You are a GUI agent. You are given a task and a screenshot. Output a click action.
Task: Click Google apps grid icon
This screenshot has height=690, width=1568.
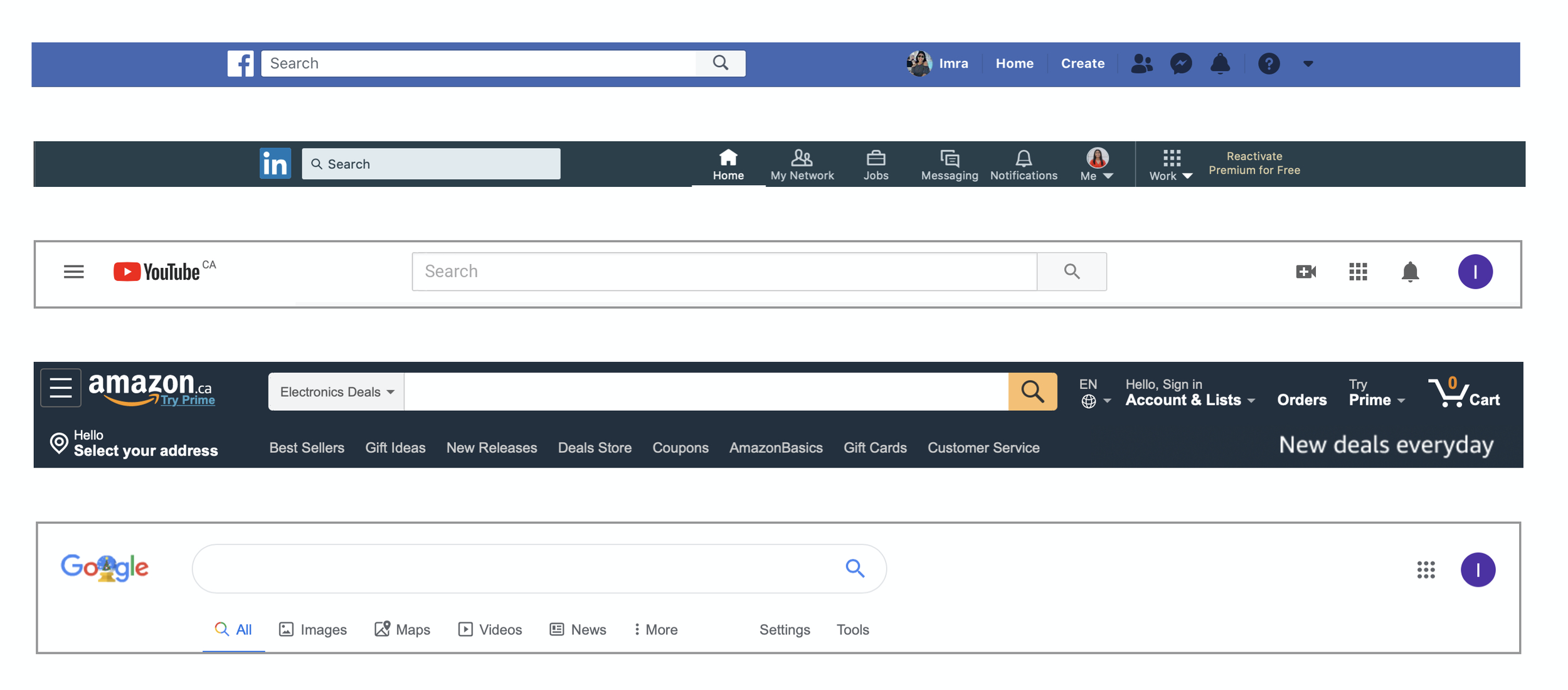(1426, 570)
